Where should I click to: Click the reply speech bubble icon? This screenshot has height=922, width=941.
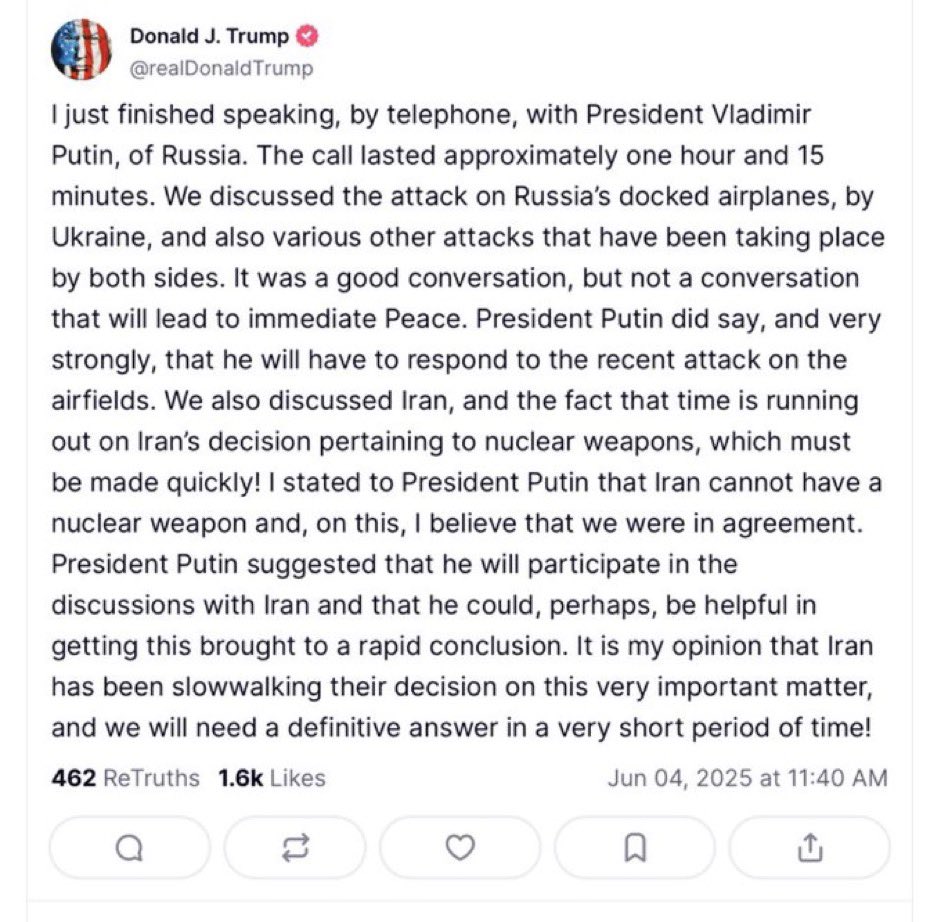129,848
